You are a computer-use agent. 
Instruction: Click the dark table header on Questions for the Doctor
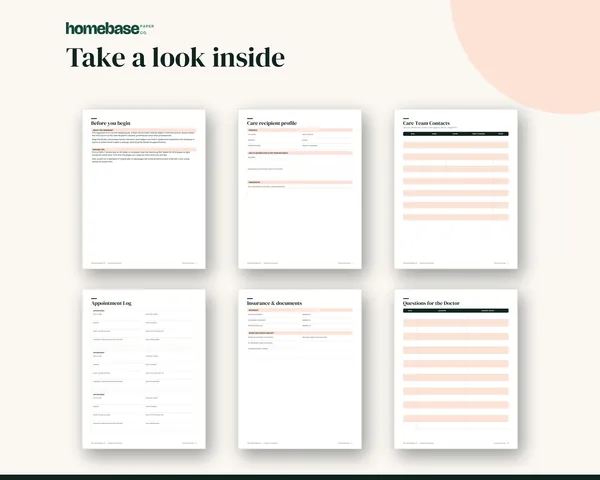point(456,310)
